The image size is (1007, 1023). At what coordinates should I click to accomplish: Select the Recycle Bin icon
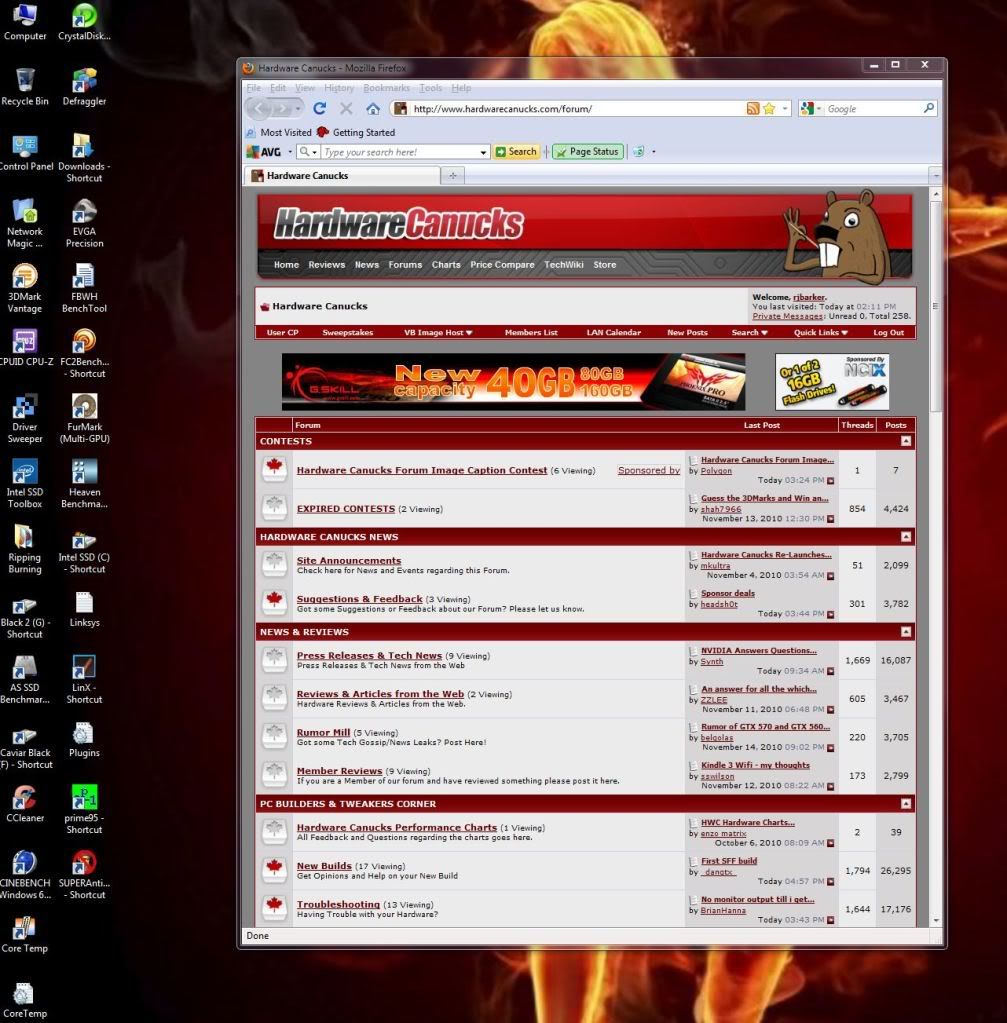tap(25, 87)
